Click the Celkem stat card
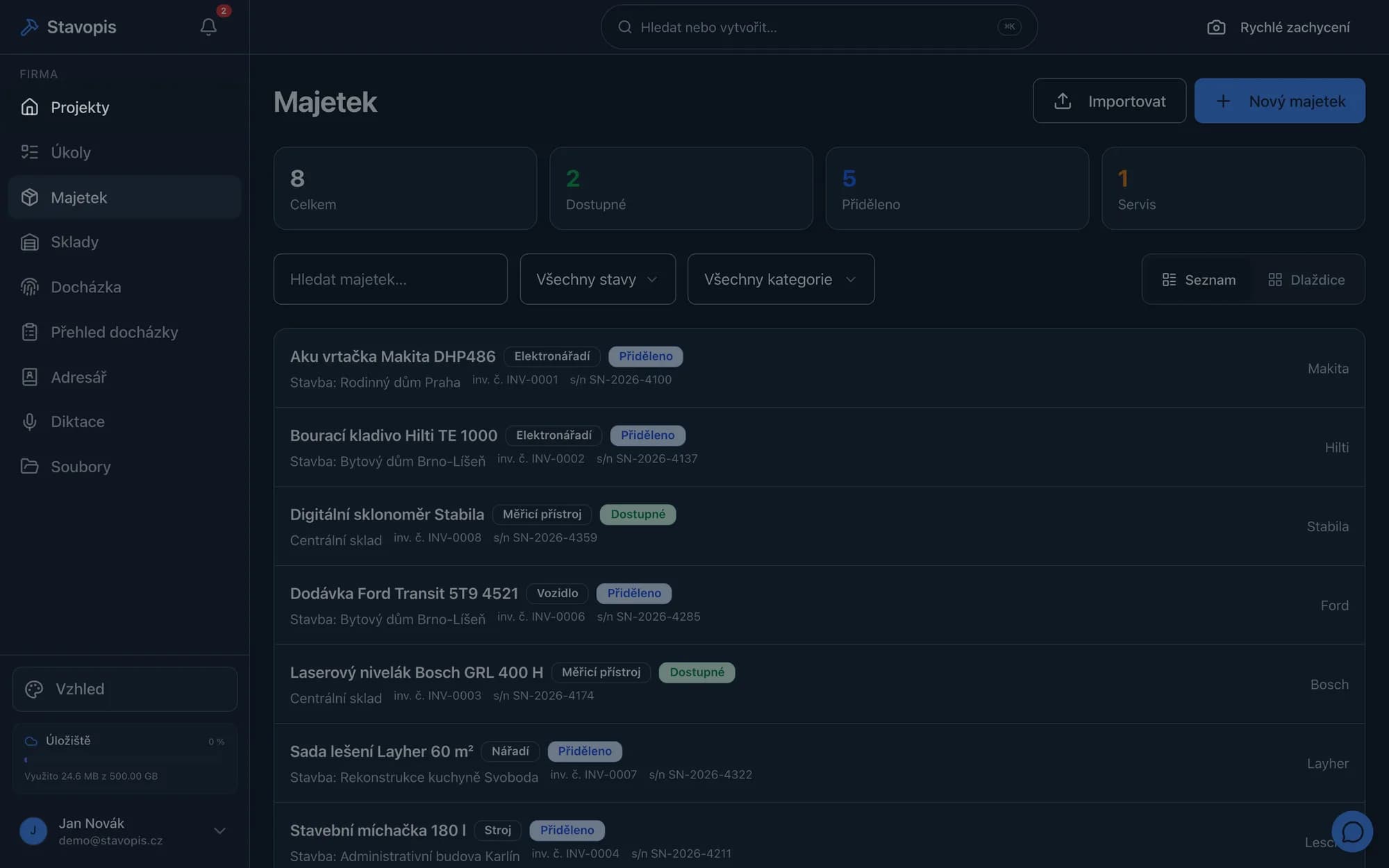The width and height of the screenshot is (1389, 868). [x=405, y=188]
